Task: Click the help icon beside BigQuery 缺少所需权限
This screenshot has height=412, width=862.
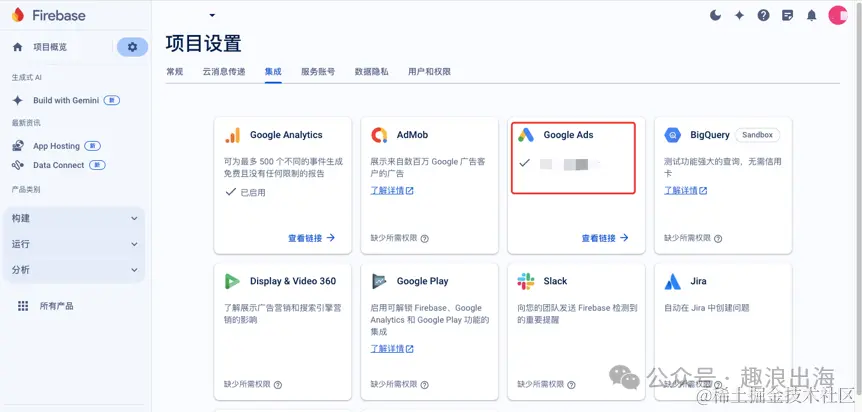Action: 718,239
